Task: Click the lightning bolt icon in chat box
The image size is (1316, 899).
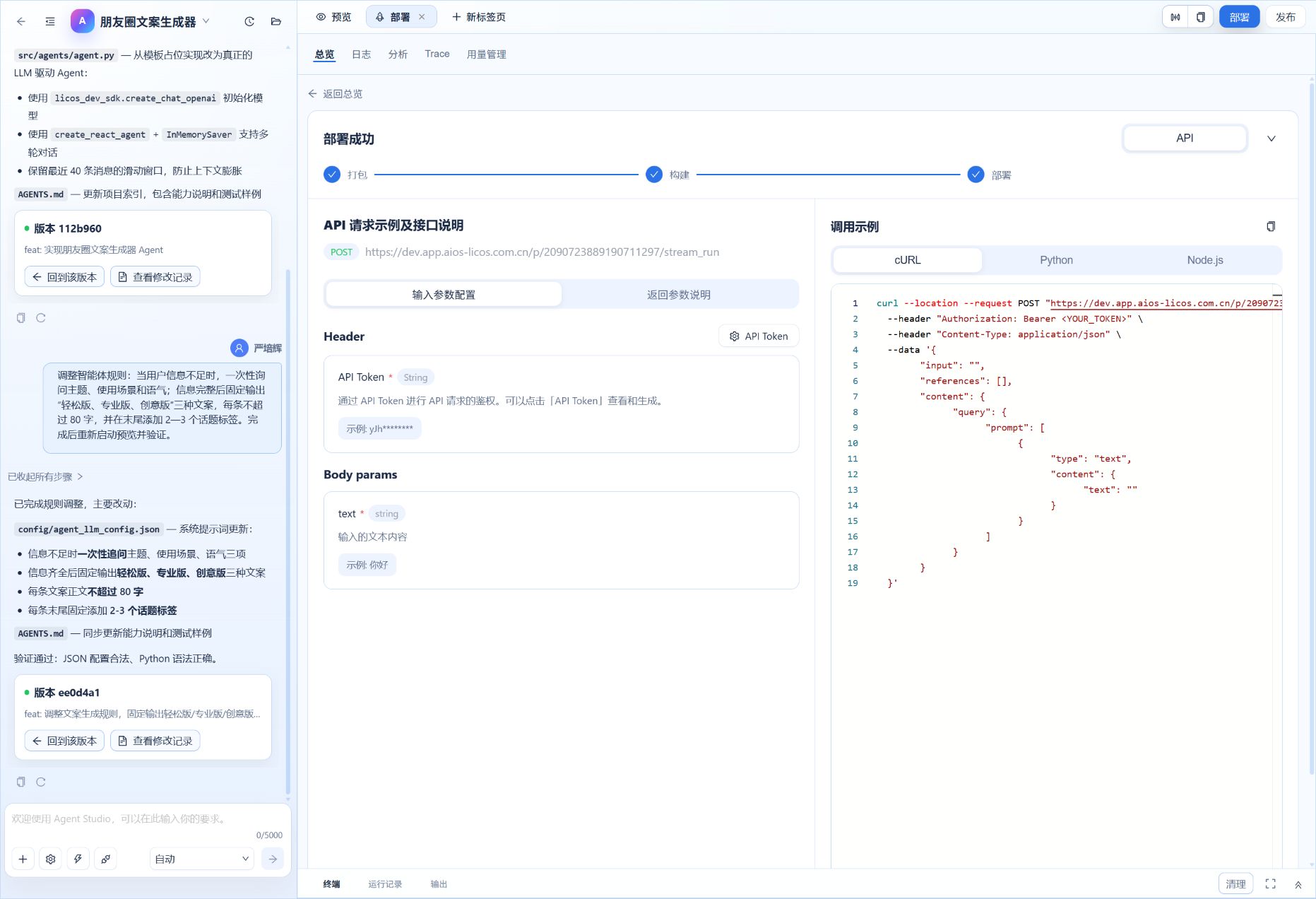Action: (x=78, y=859)
